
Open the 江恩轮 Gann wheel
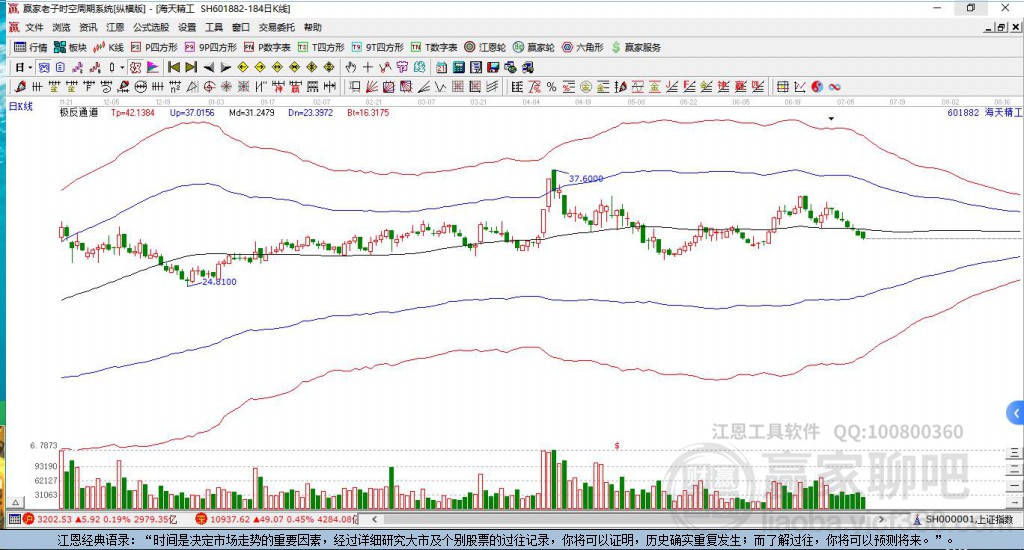coord(485,47)
